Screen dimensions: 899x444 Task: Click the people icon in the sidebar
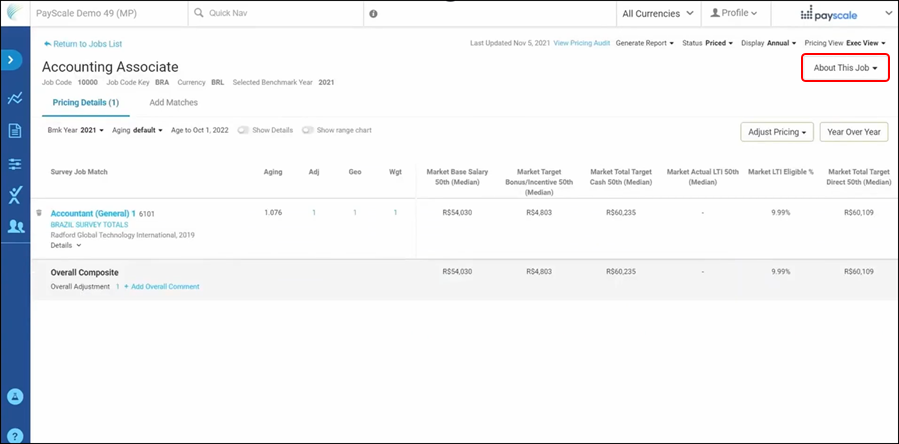pyautogui.click(x=15, y=226)
